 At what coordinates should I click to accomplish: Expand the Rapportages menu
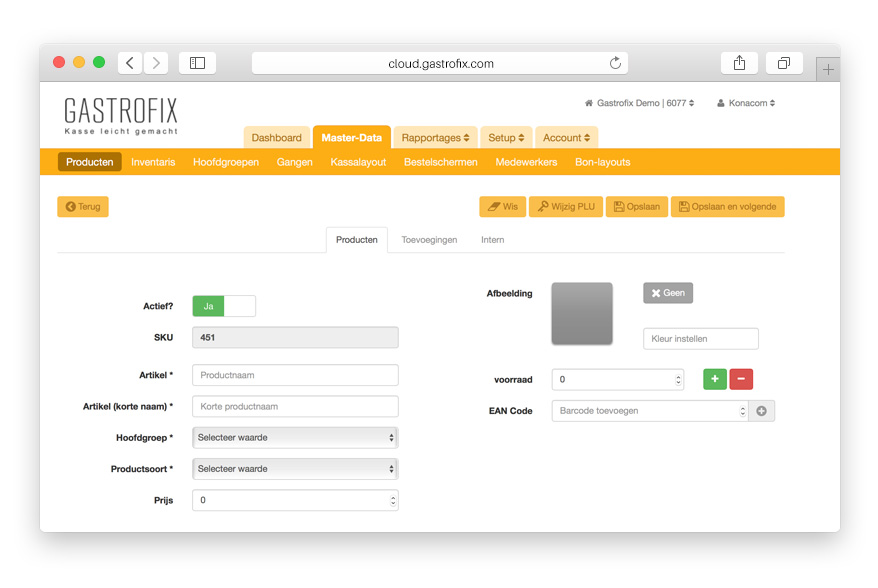(435, 138)
